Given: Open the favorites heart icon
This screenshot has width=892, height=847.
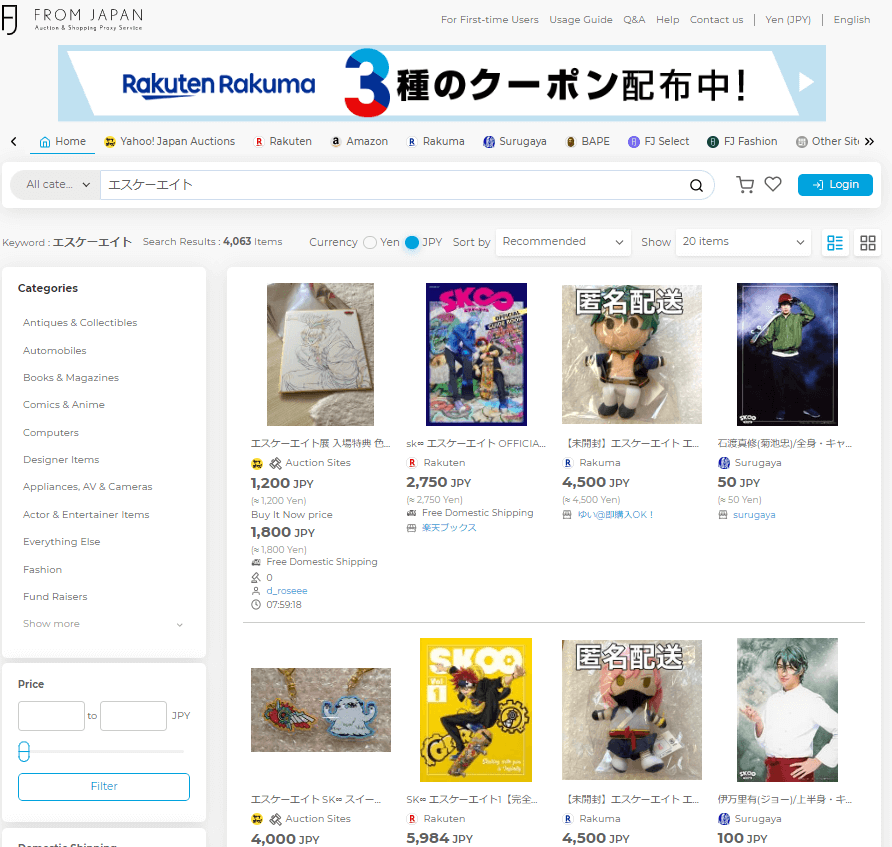Looking at the screenshot, I should [x=773, y=184].
